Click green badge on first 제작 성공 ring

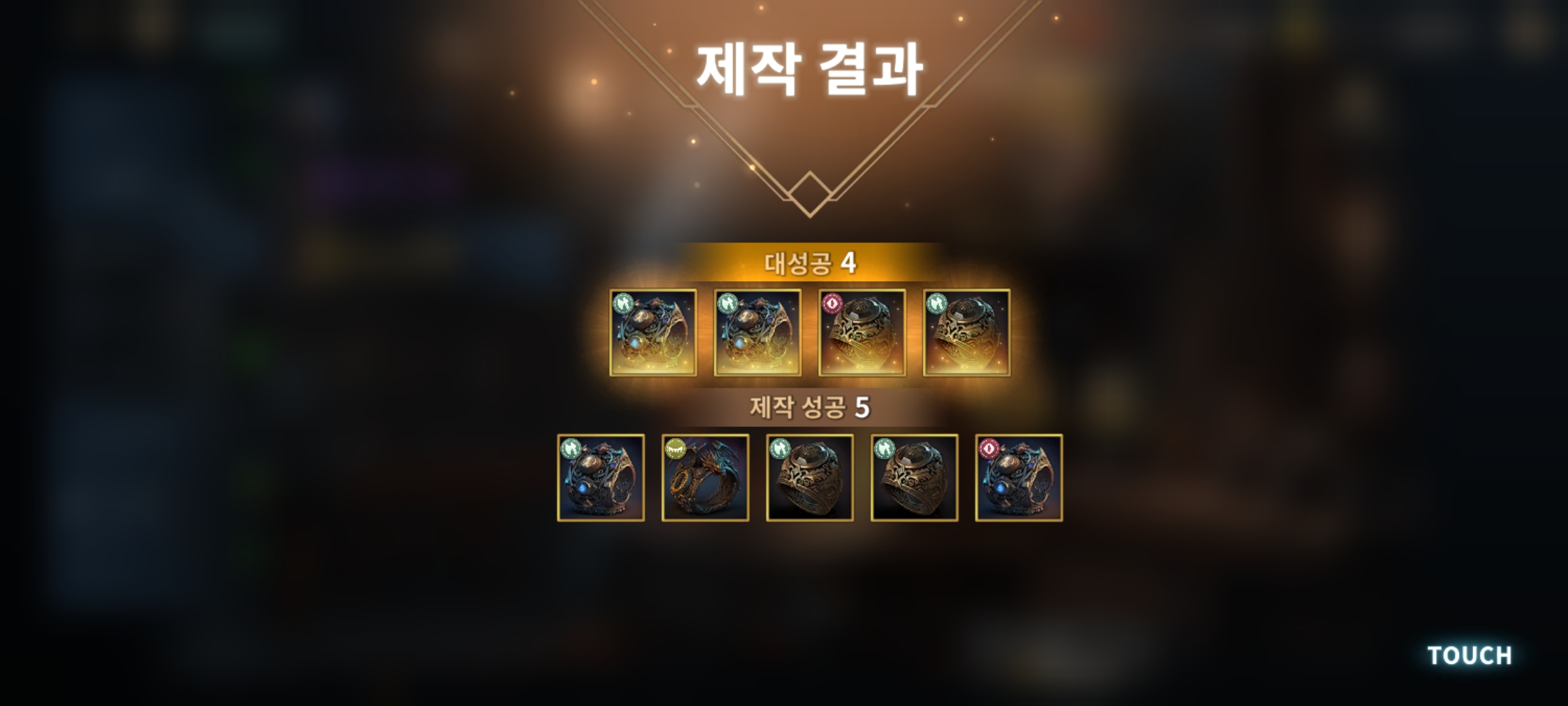pyautogui.click(x=570, y=448)
